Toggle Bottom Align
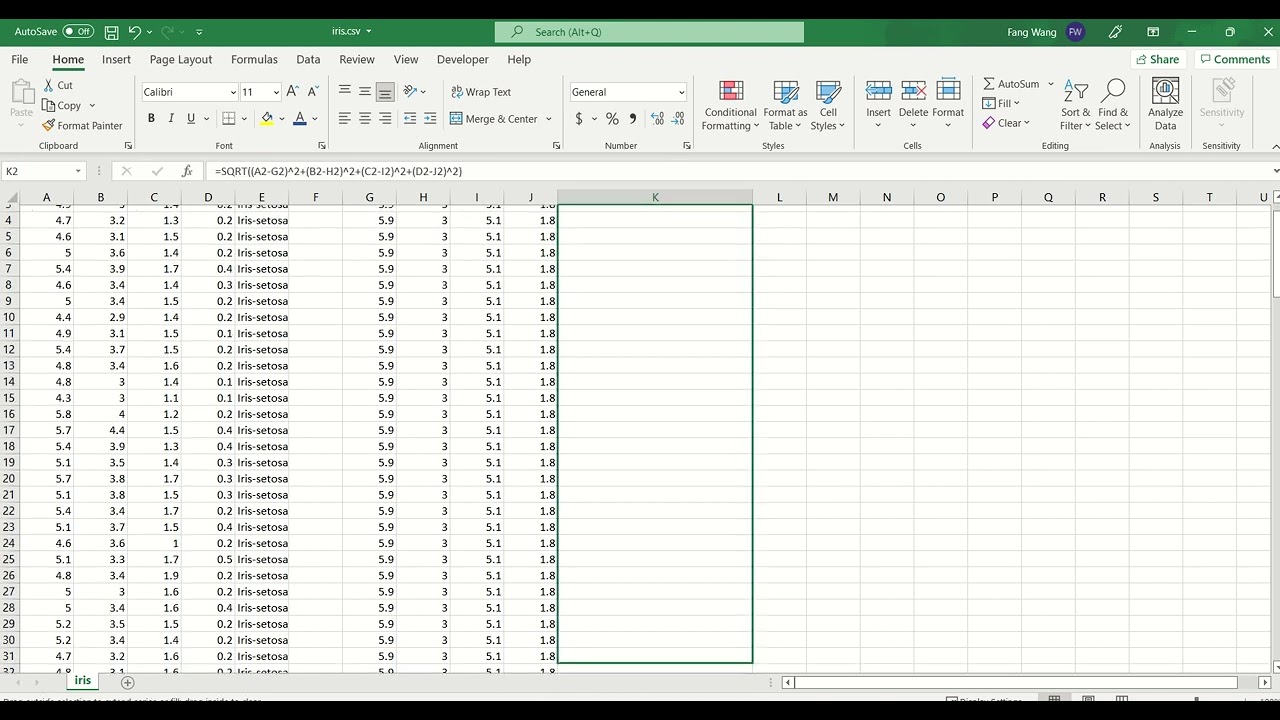This screenshot has width=1280, height=720. coord(385,91)
